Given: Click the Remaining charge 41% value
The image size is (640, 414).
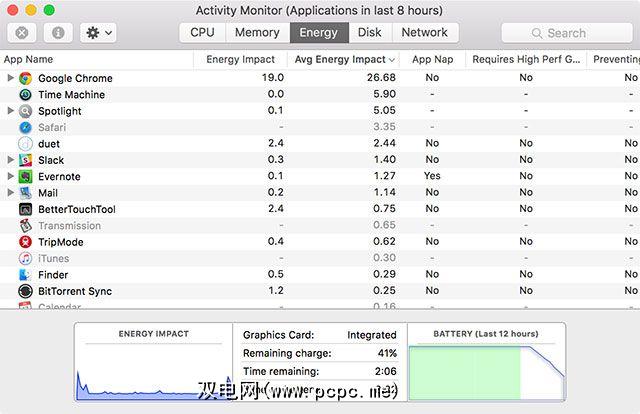Looking at the screenshot, I should pyautogui.click(x=387, y=353).
